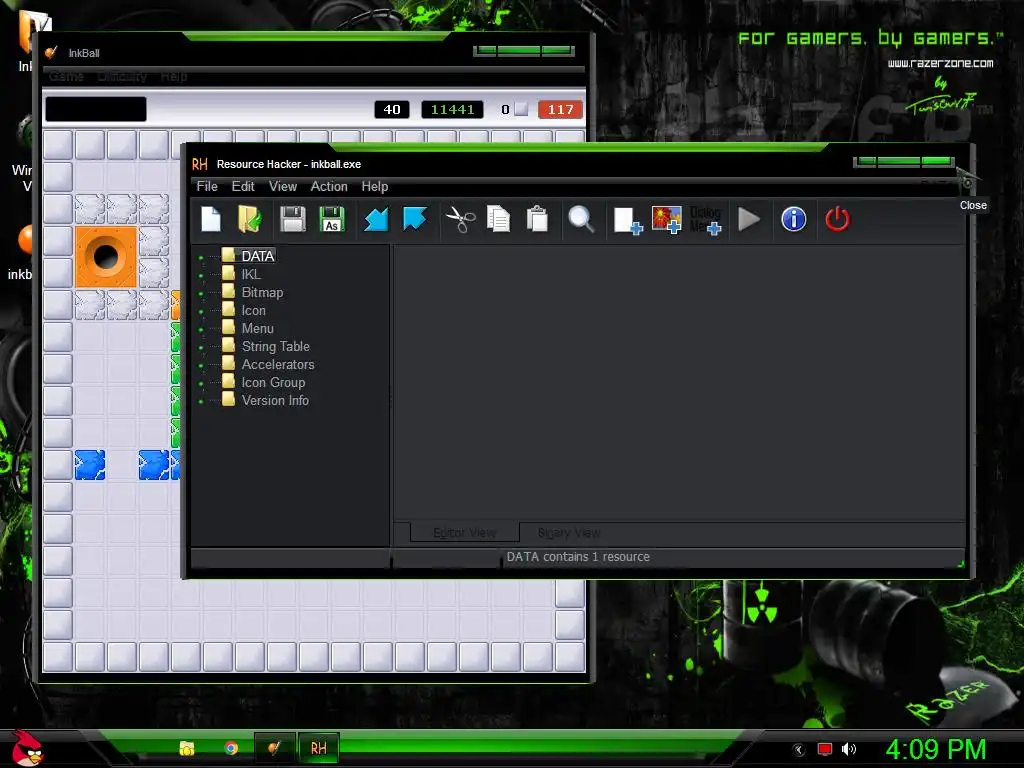Launch Chrome from the taskbar
Viewport: 1024px width, 768px height.
click(x=231, y=748)
